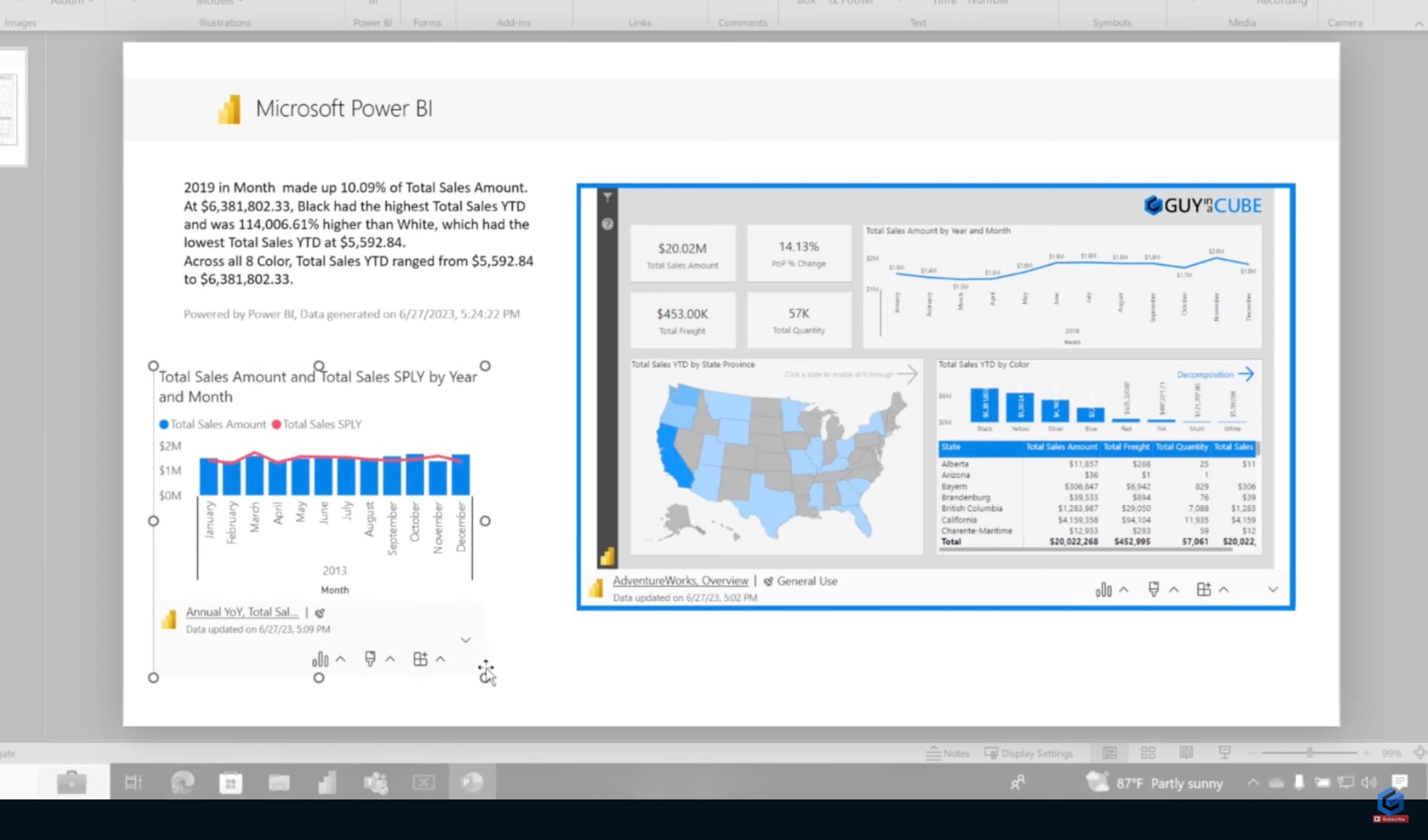The image size is (1428, 840).
Task: Select the 14.13% PoP % Change card
Action: coord(799,253)
